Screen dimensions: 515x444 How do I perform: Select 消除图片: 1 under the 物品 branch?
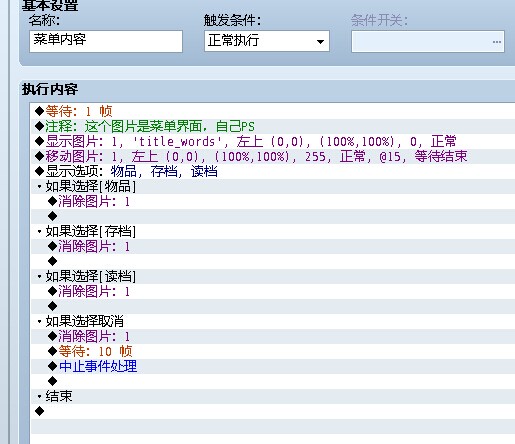pos(273,201)
